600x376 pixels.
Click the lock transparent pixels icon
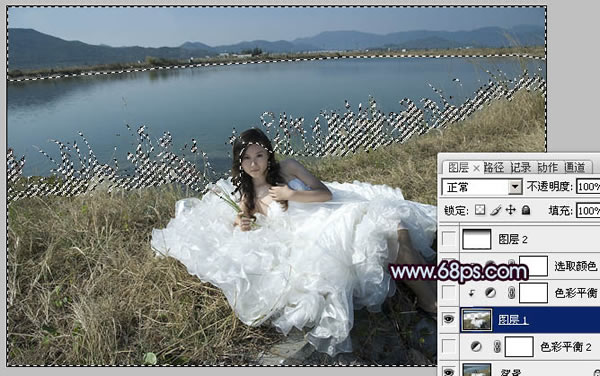click(x=480, y=210)
